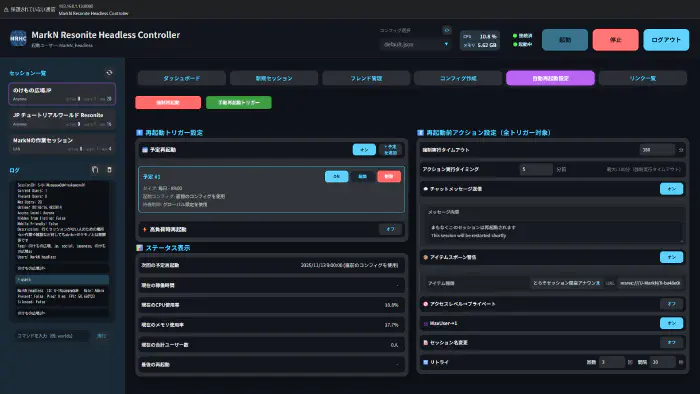
Task: Click the lightning bolt icon for 高負荷時再起動
Action: [x=145, y=229]
